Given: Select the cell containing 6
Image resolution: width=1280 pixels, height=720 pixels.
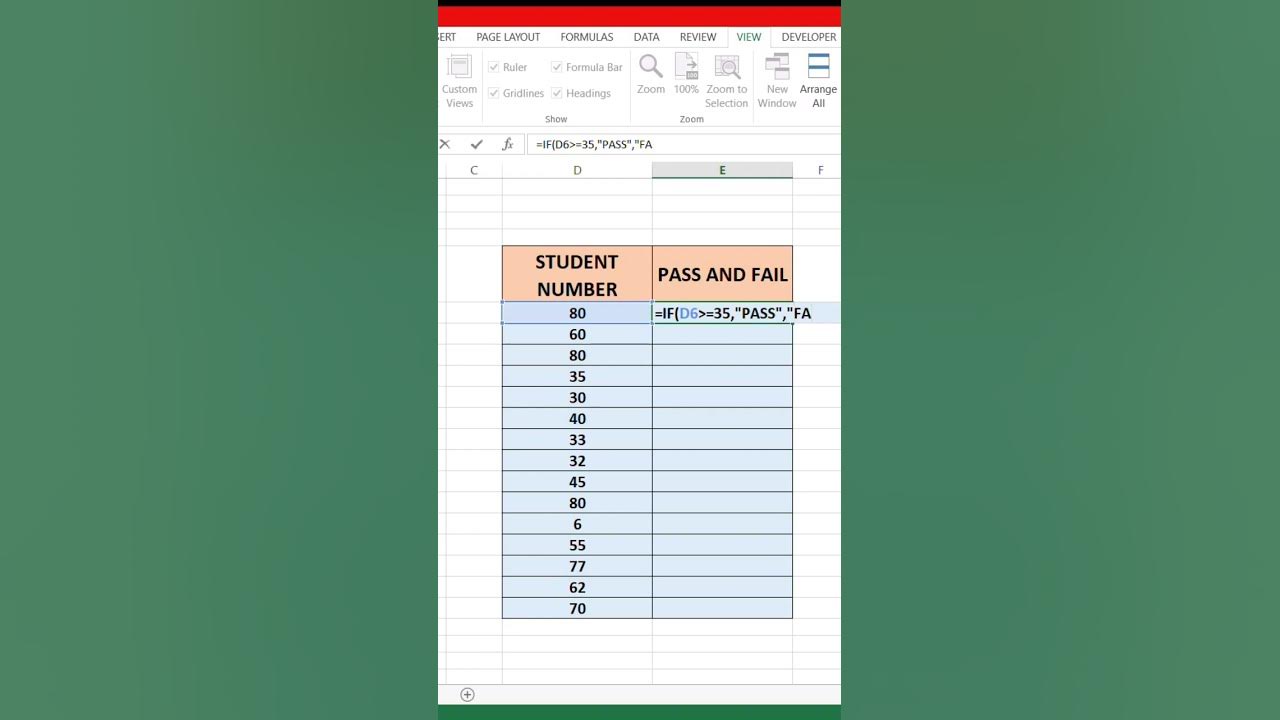Looking at the screenshot, I should click(x=577, y=524).
